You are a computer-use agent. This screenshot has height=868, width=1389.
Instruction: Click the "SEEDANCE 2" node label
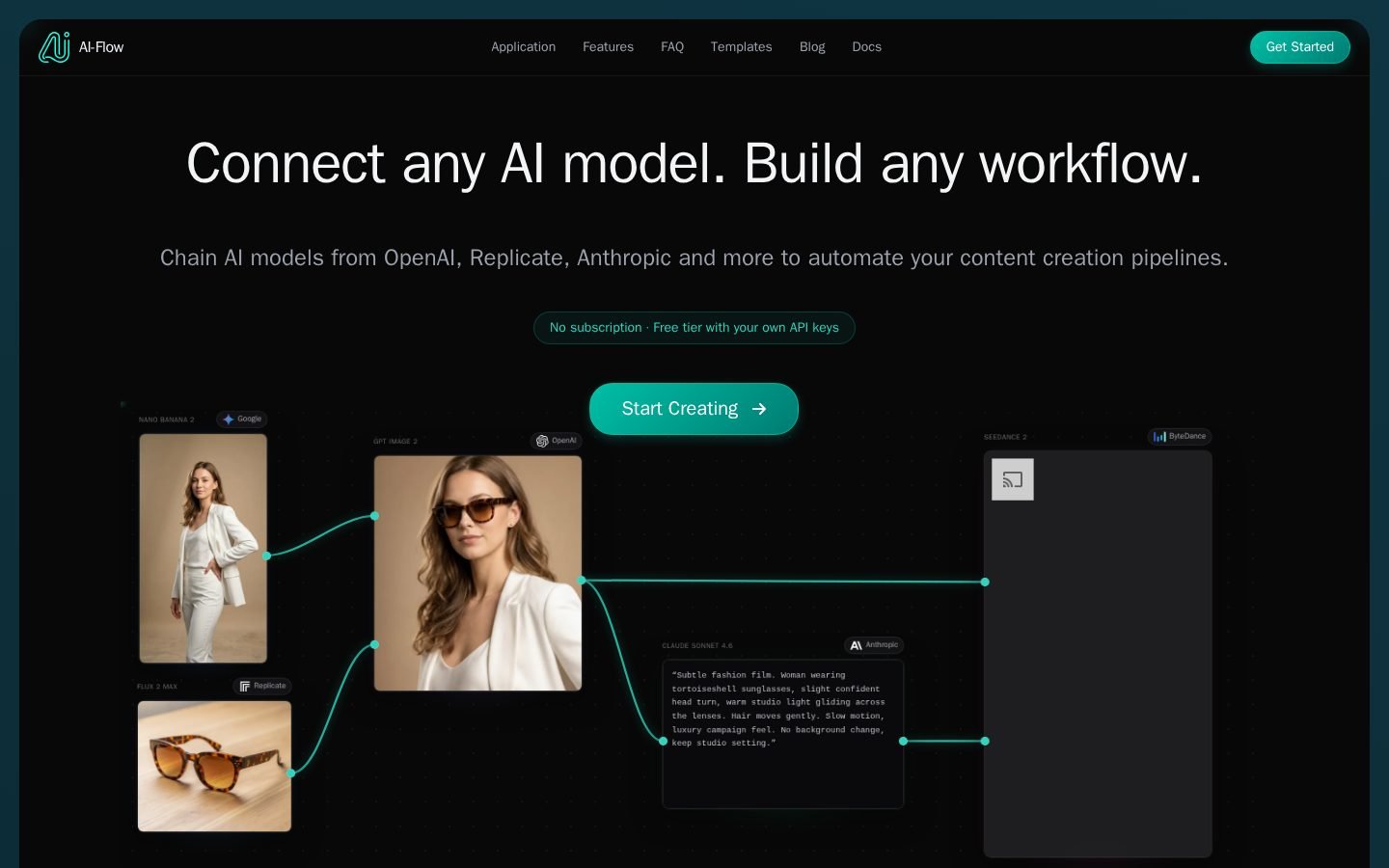tap(1005, 437)
